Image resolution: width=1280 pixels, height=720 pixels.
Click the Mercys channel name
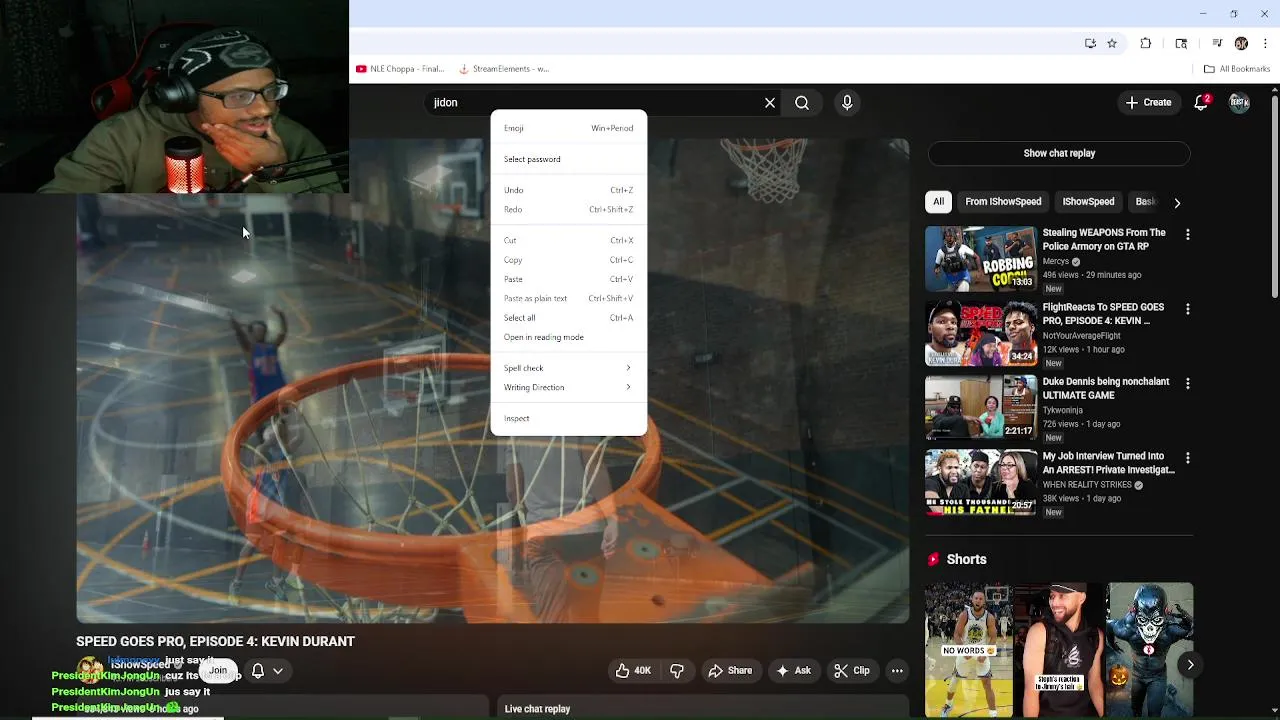pyautogui.click(x=1056, y=261)
